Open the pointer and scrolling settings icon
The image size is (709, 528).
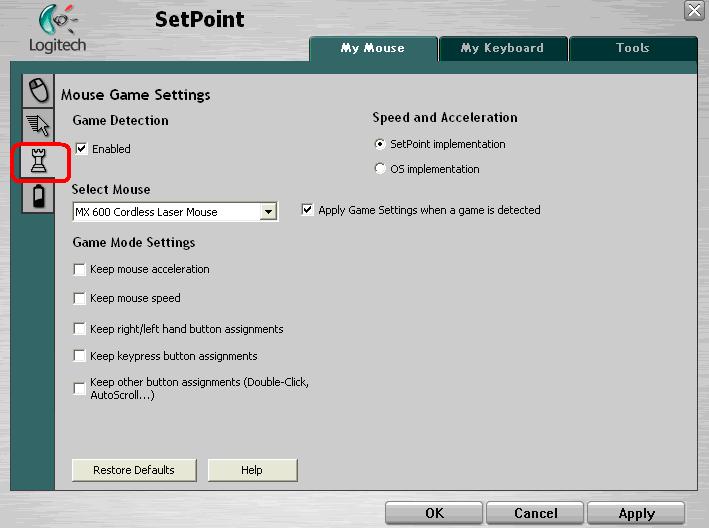pos(38,125)
